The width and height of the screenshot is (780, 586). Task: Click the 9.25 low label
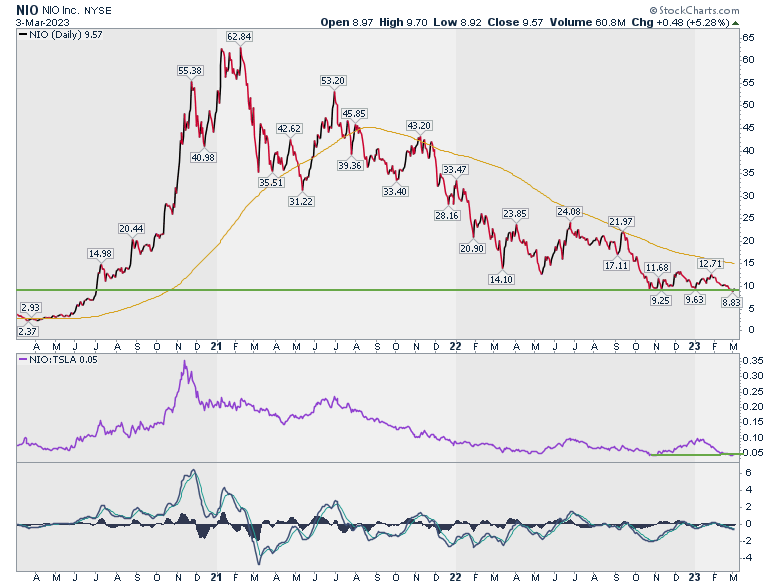click(x=660, y=300)
